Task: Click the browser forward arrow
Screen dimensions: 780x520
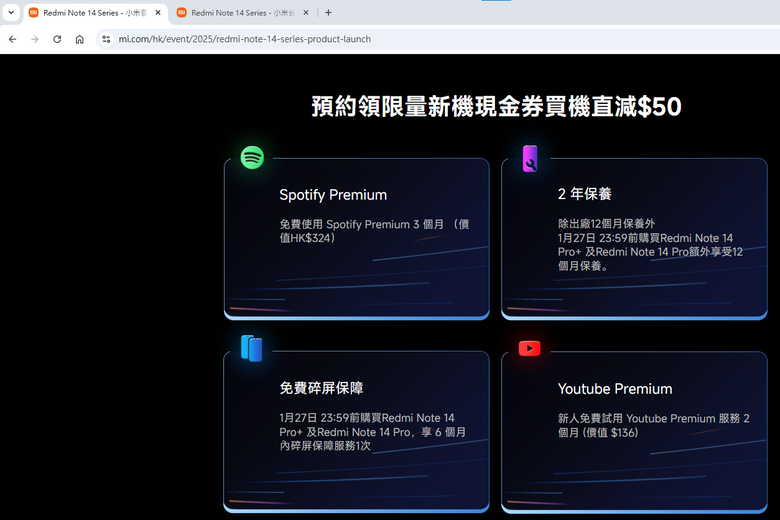Action: tap(34, 39)
